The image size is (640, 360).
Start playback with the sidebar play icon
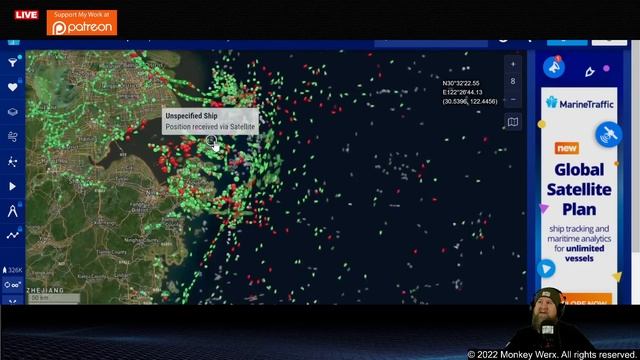[x=13, y=187]
